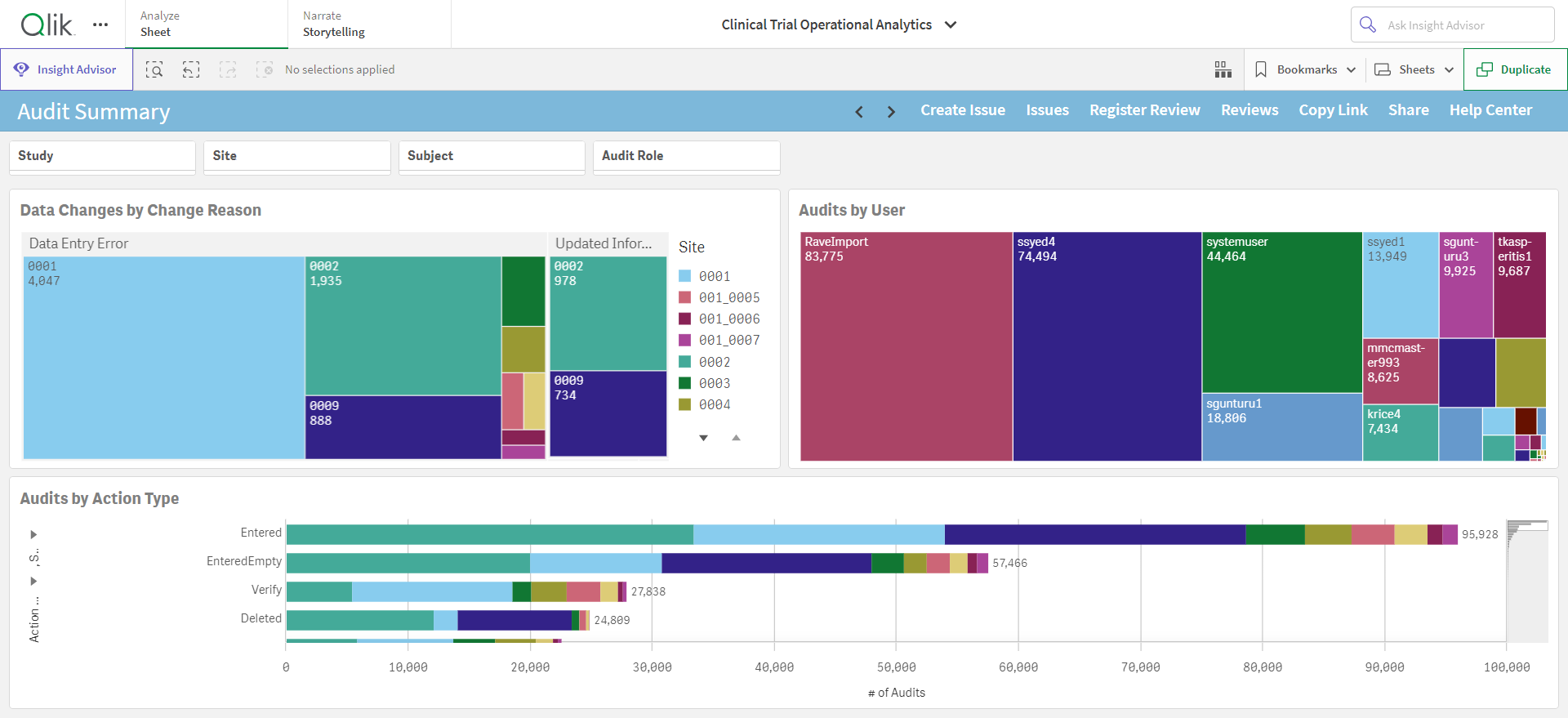Screen dimensions: 1568x718
Task: Click the Duplicate button
Action: (x=1516, y=69)
